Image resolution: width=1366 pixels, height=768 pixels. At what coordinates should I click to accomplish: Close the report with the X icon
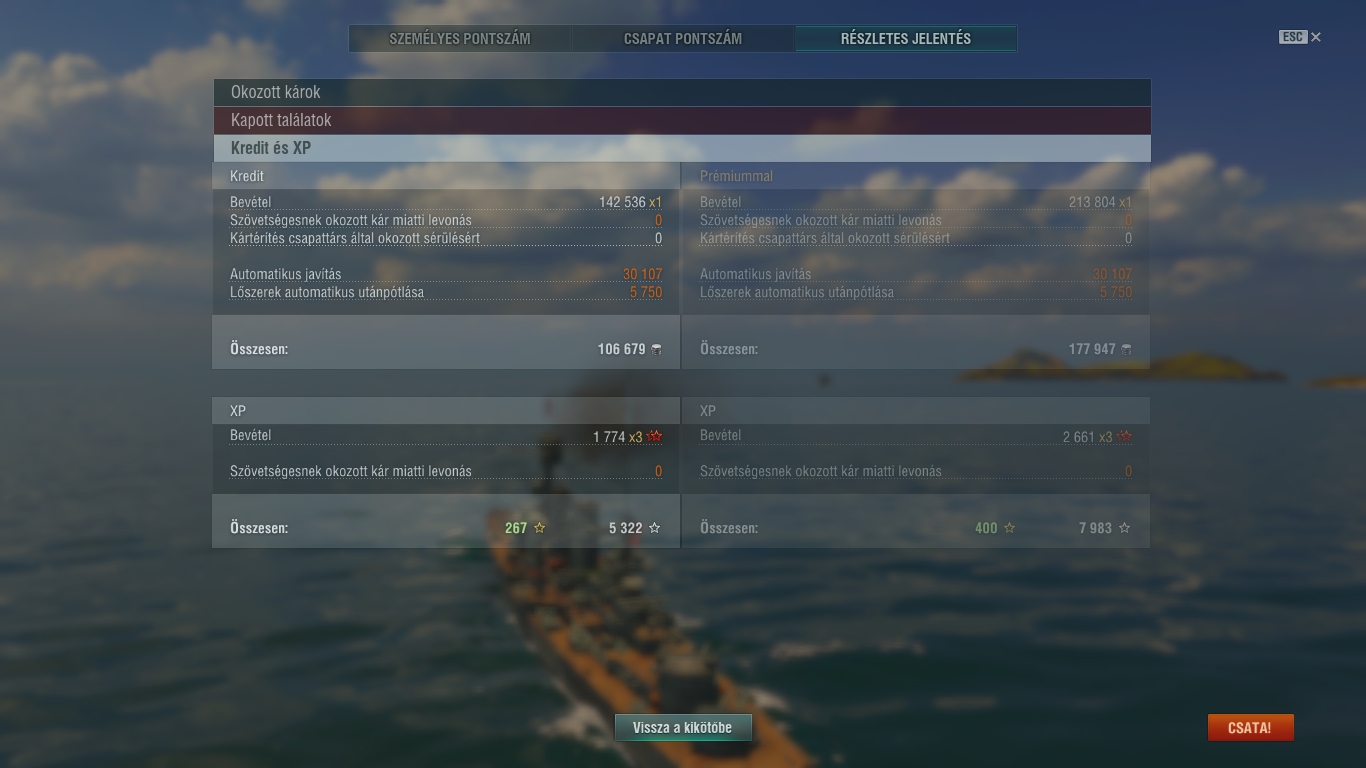(1316, 37)
